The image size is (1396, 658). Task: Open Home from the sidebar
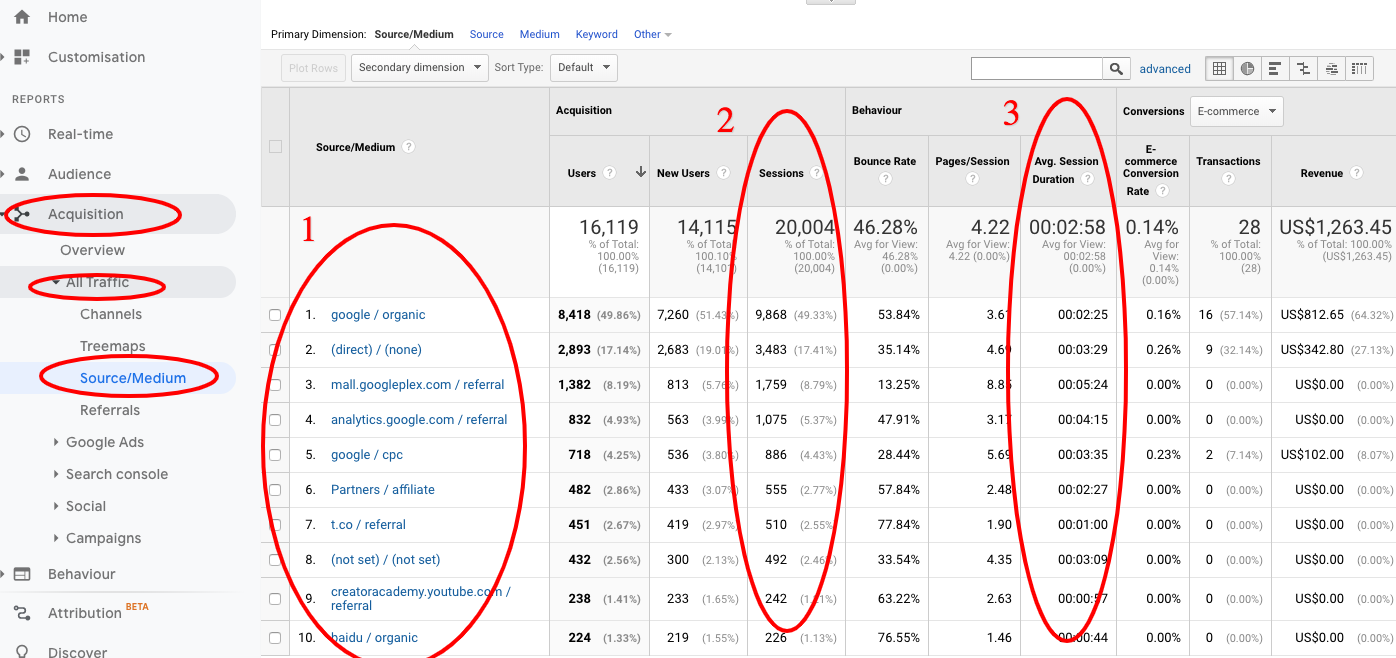click(67, 17)
